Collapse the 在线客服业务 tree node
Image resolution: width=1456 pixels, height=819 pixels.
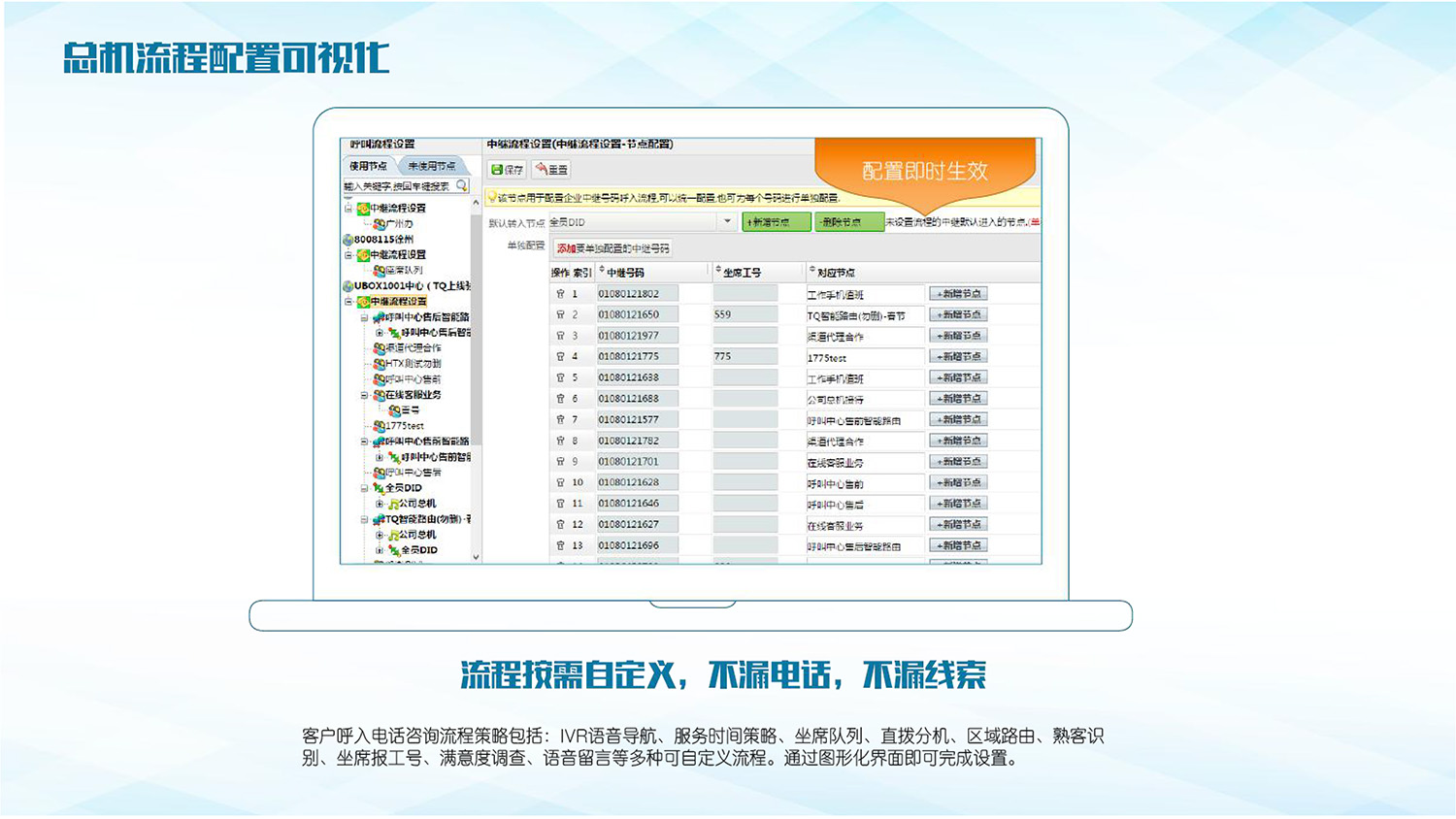[x=364, y=396]
